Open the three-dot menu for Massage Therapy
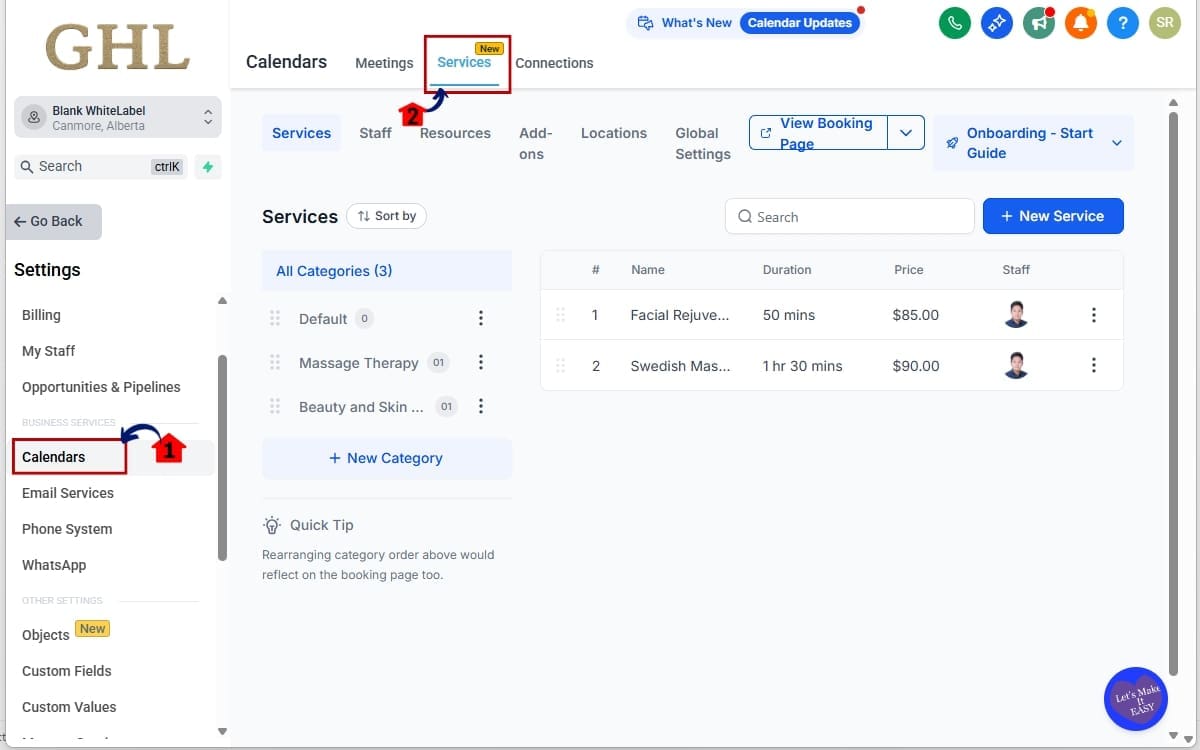The width and height of the screenshot is (1200, 750). (481, 362)
